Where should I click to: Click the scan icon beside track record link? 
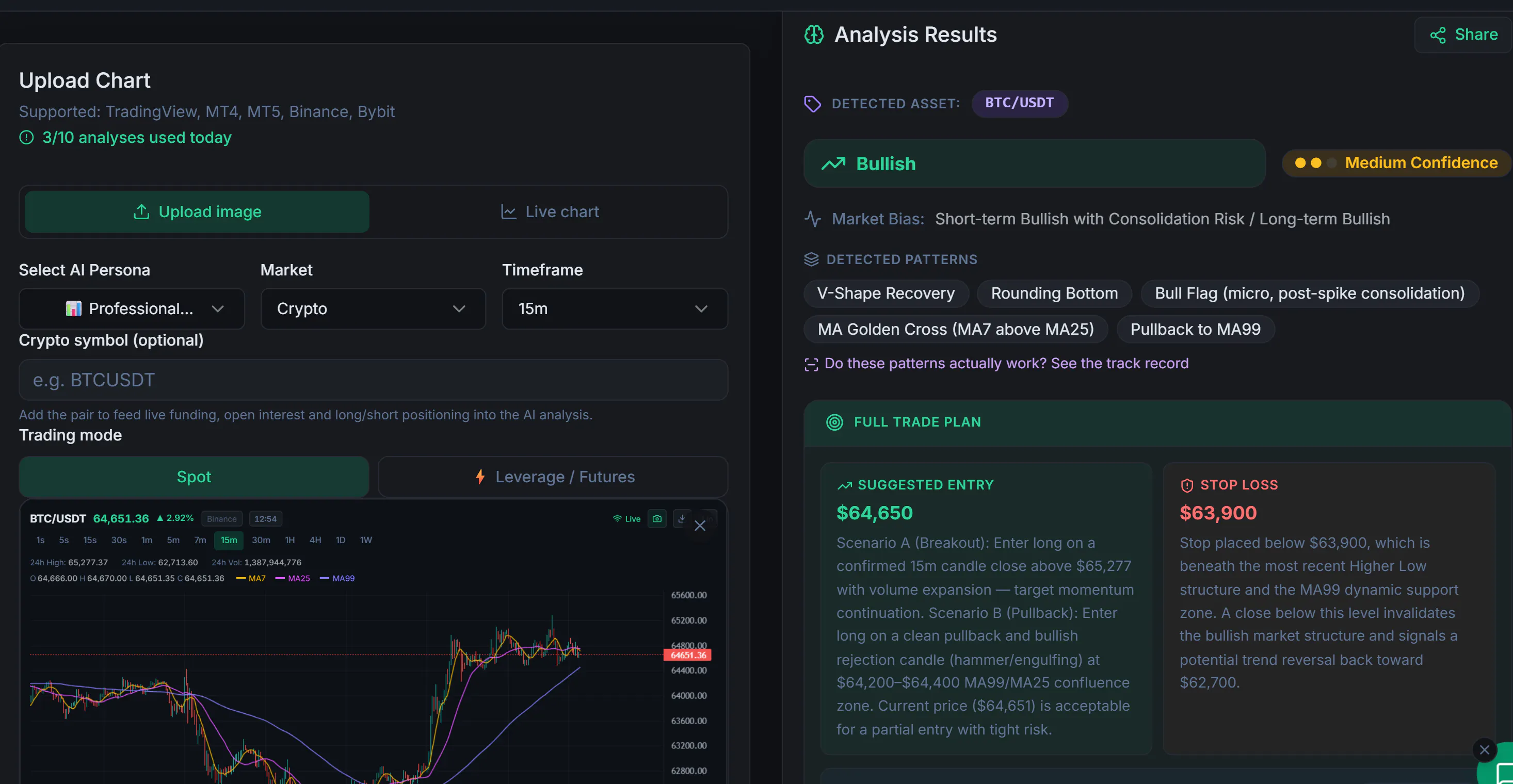tap(811, 364)
